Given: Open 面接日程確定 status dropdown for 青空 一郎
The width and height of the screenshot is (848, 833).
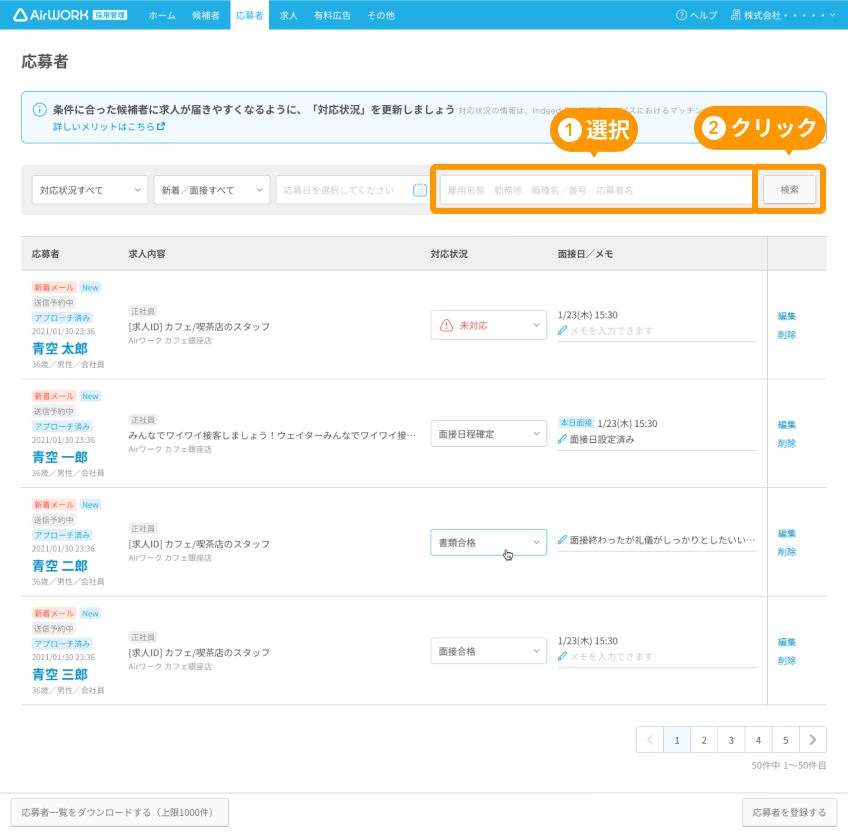Looking at the screenshot, I should 488,434.
